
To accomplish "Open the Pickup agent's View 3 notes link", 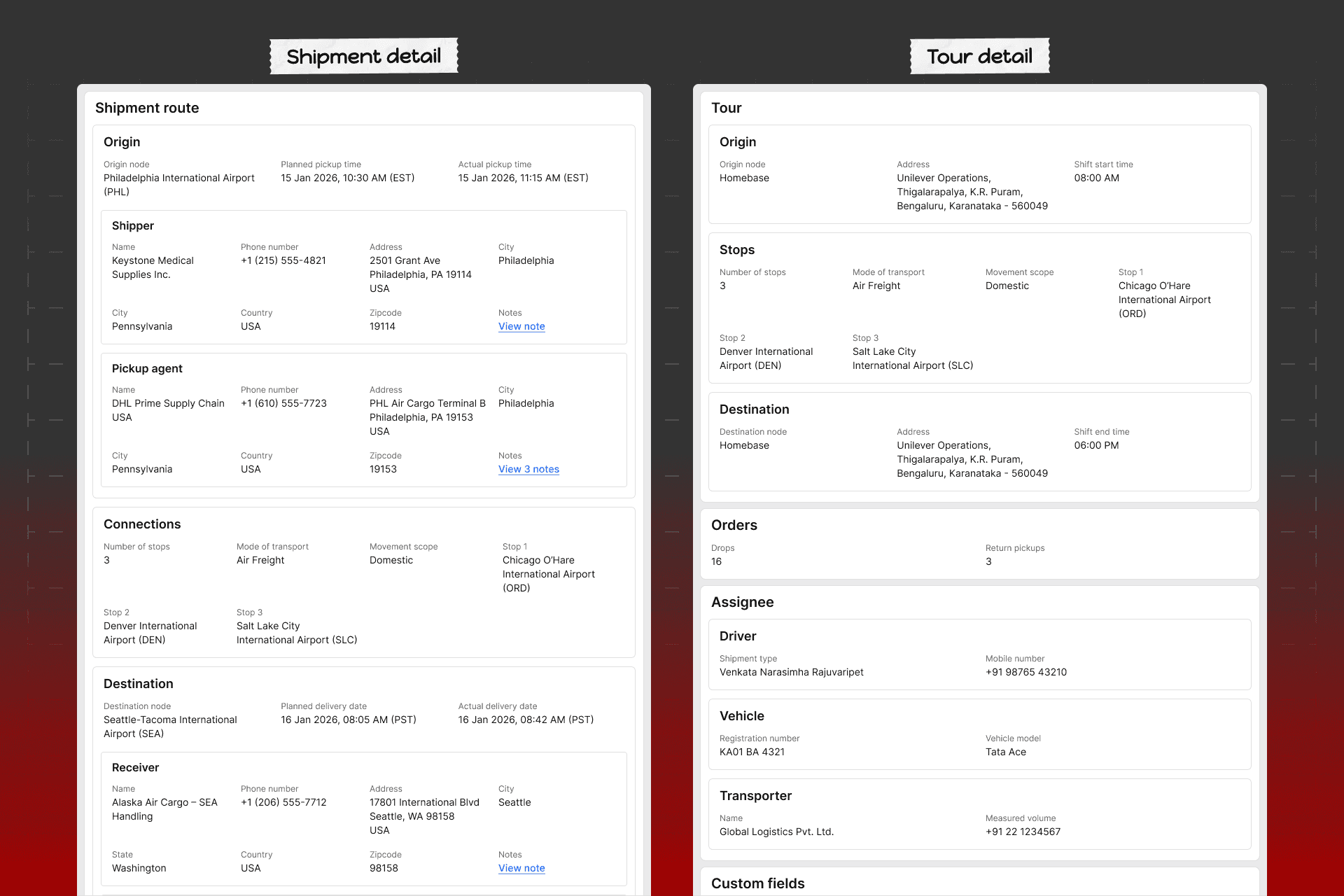I will point(528,469).
